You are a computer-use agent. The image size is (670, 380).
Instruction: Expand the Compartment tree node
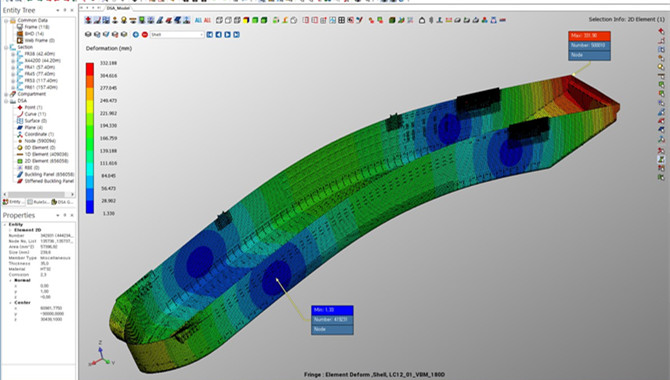[6, 94]
